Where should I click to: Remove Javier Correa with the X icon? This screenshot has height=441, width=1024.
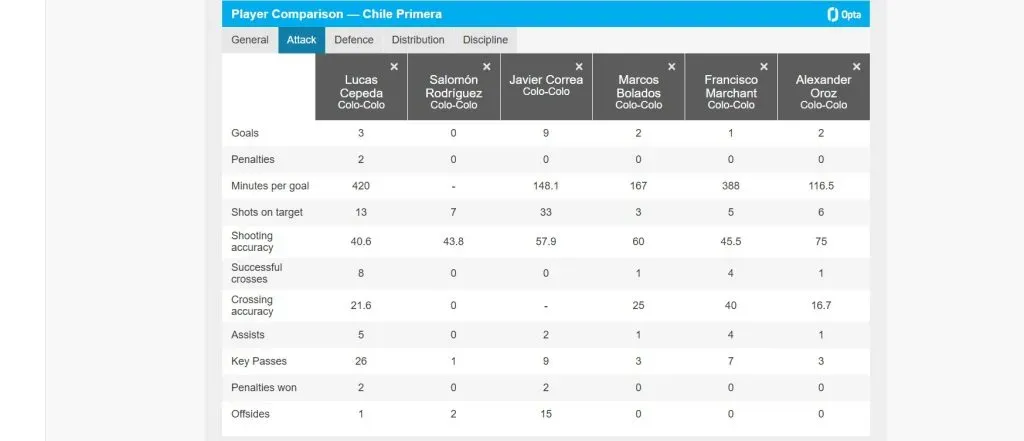pyautogui.click(x=579, y=67)
